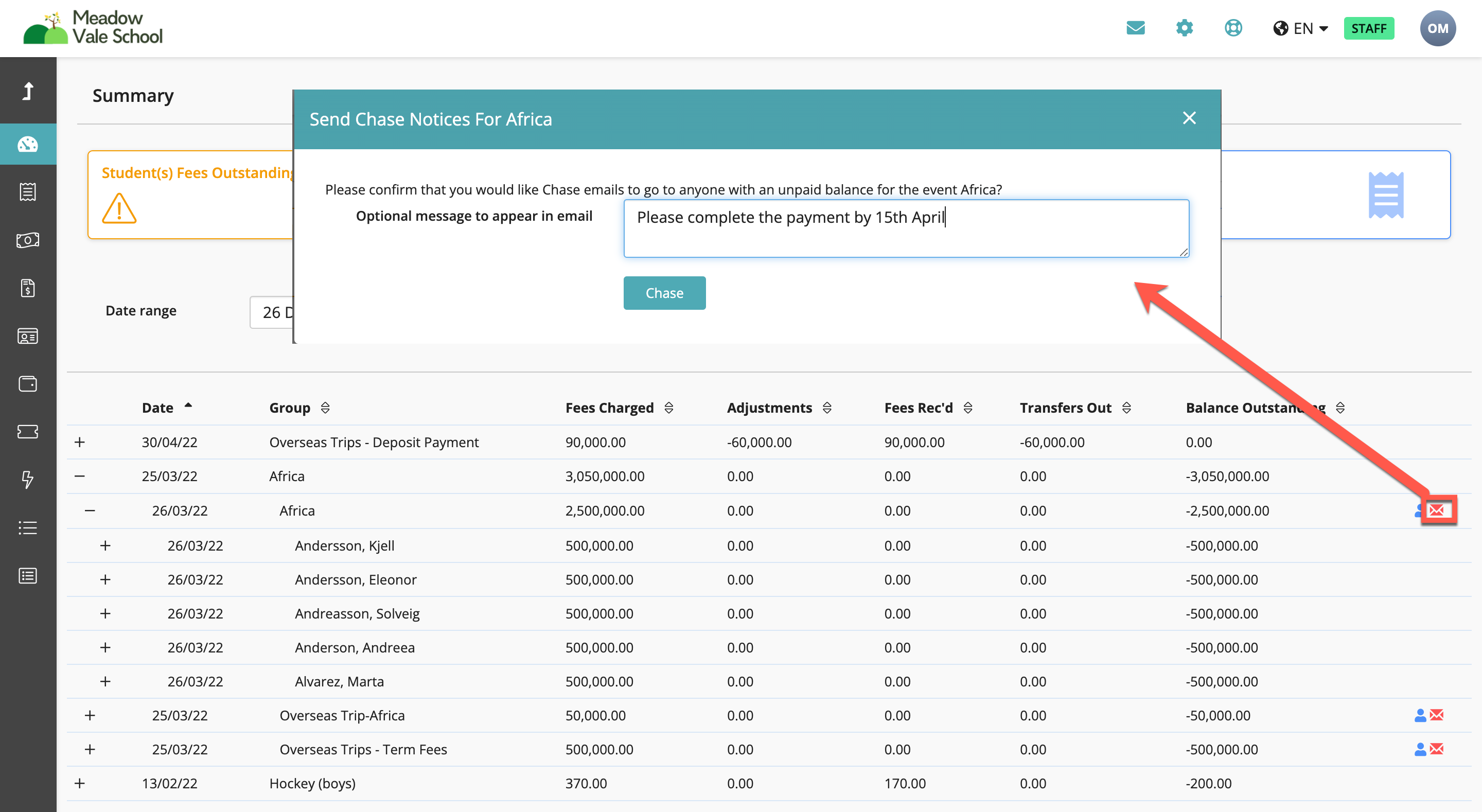1482x812 pixels.
Task: Open the wallet sidebar icon
Action: (28, 383)
